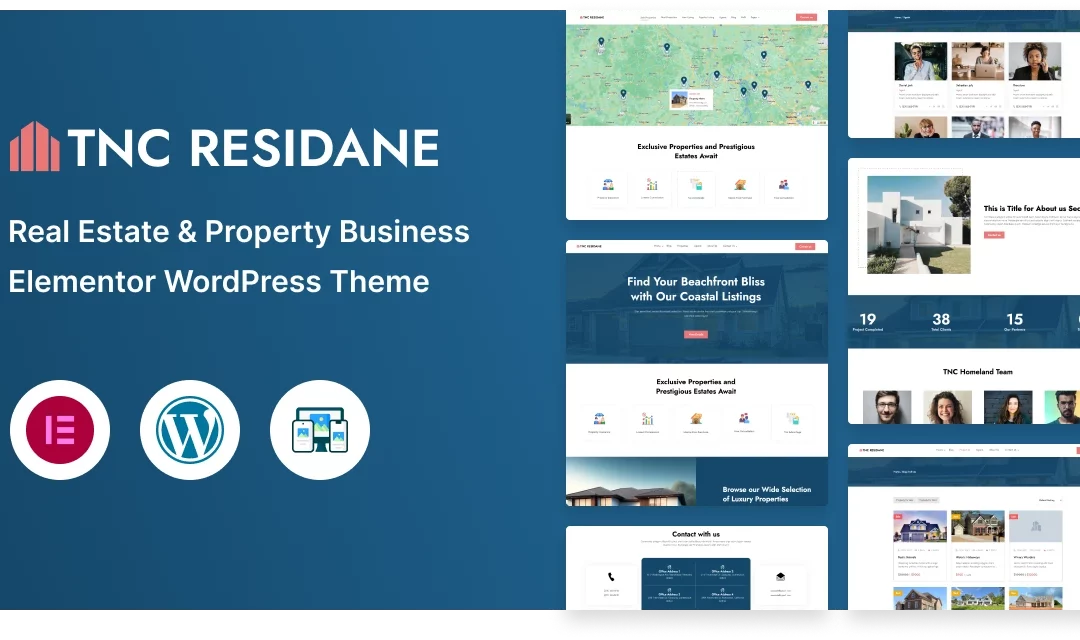Click 'This is Title for About us' heading
Screen dimensions: 1080x640
pos(1032,208)
